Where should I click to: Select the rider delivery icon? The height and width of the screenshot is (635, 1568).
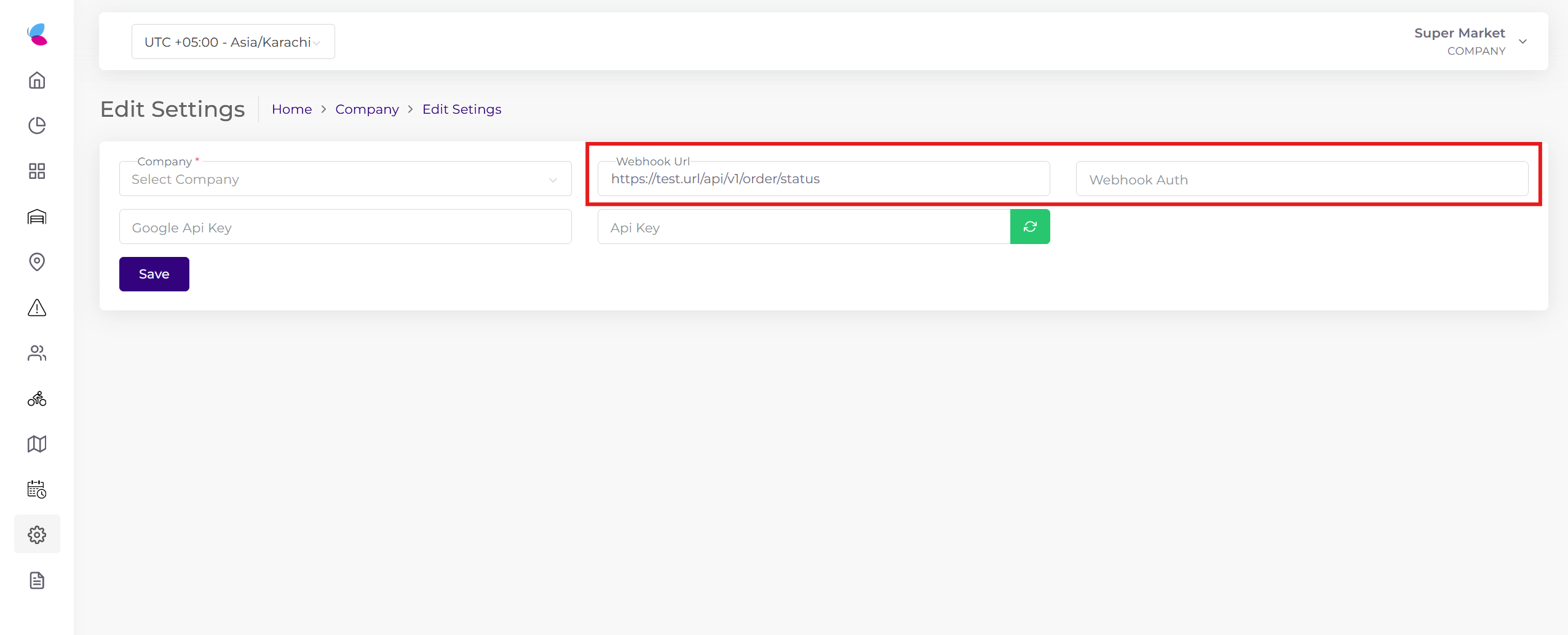[x=37, y=398]
